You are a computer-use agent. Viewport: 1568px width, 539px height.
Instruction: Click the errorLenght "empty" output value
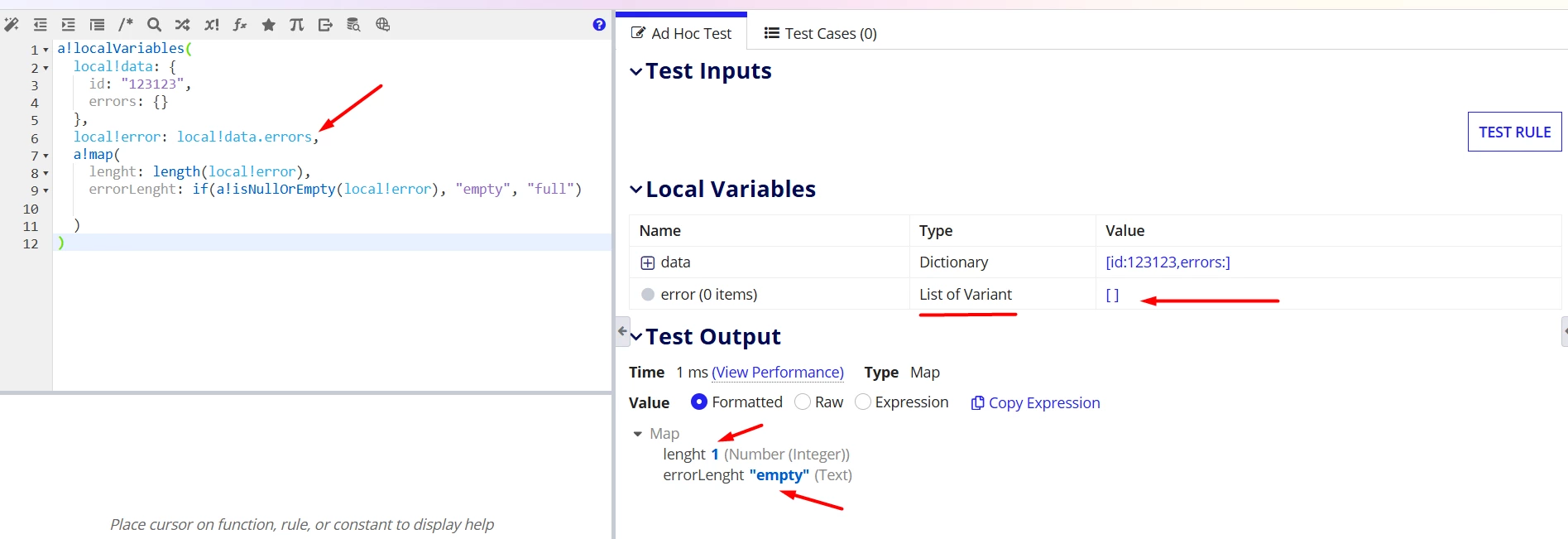pyautogui.click(x=779, y=475)
